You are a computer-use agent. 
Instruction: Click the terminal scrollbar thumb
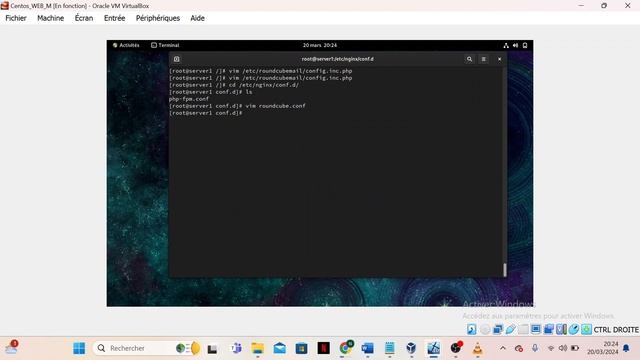coord(505,269)
